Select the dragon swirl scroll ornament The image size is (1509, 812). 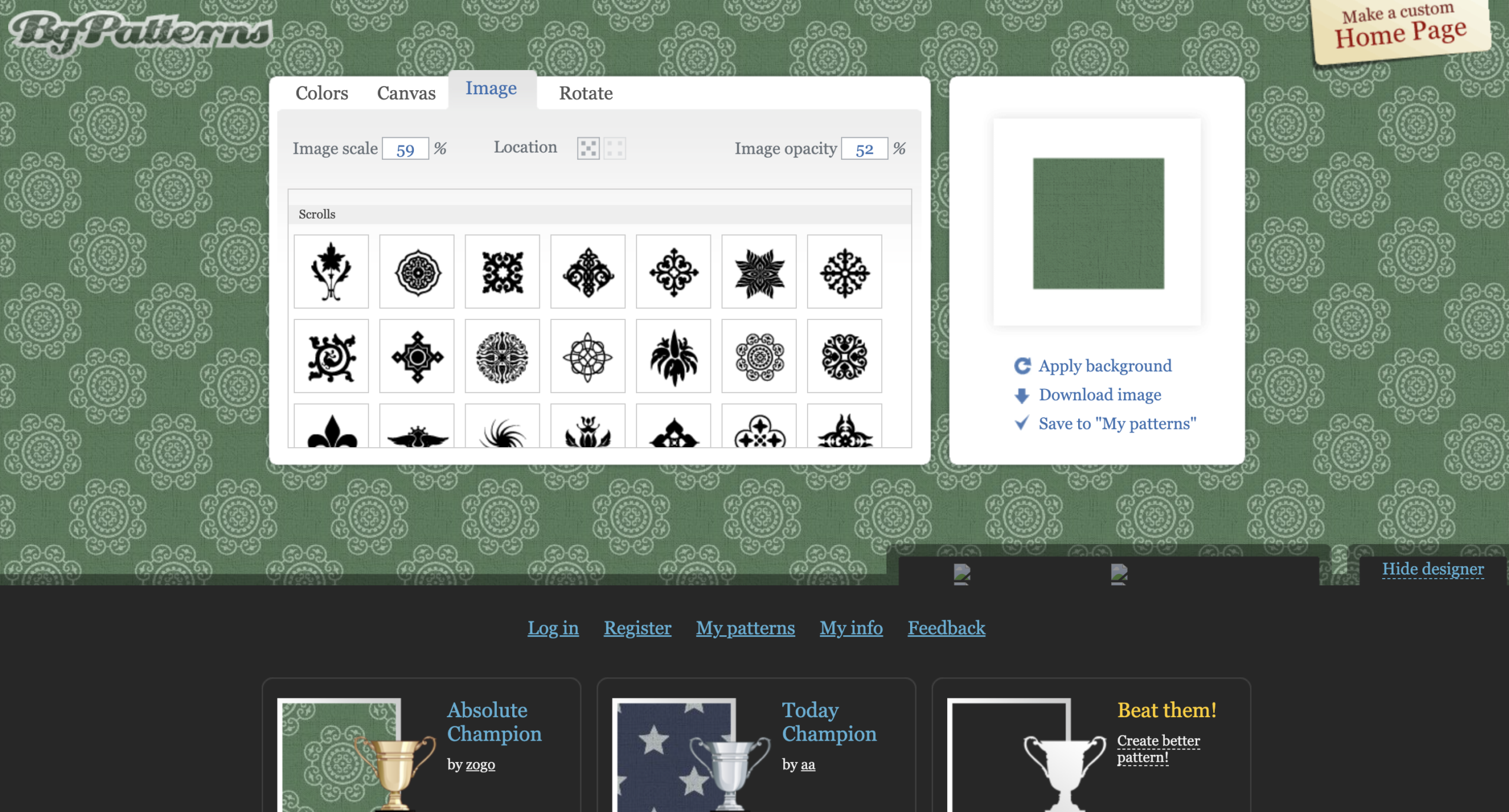[331, 357]
